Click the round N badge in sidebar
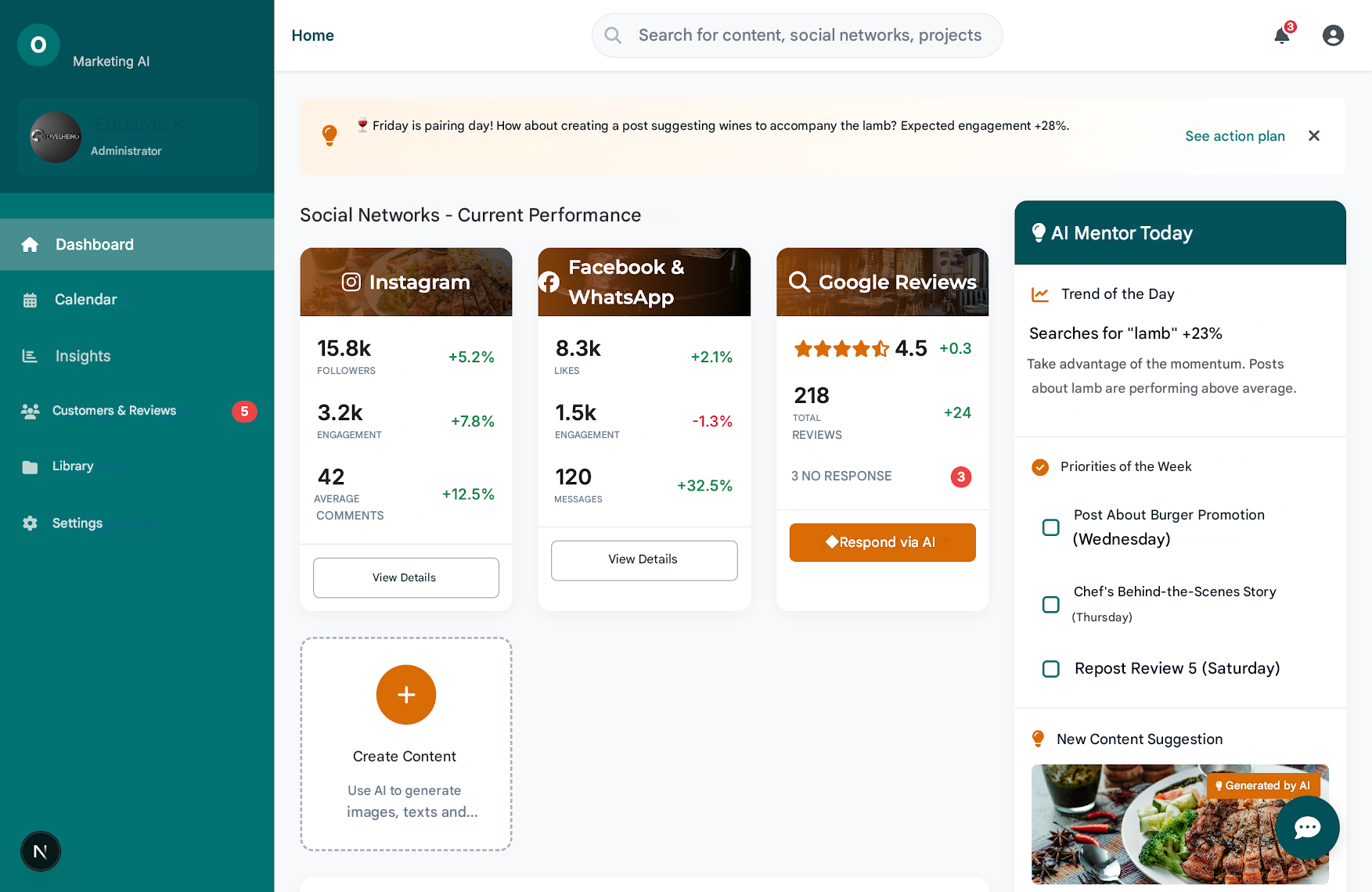This screenshot has height=892, width=1372. pyautogui.click(x=41, y=851)
